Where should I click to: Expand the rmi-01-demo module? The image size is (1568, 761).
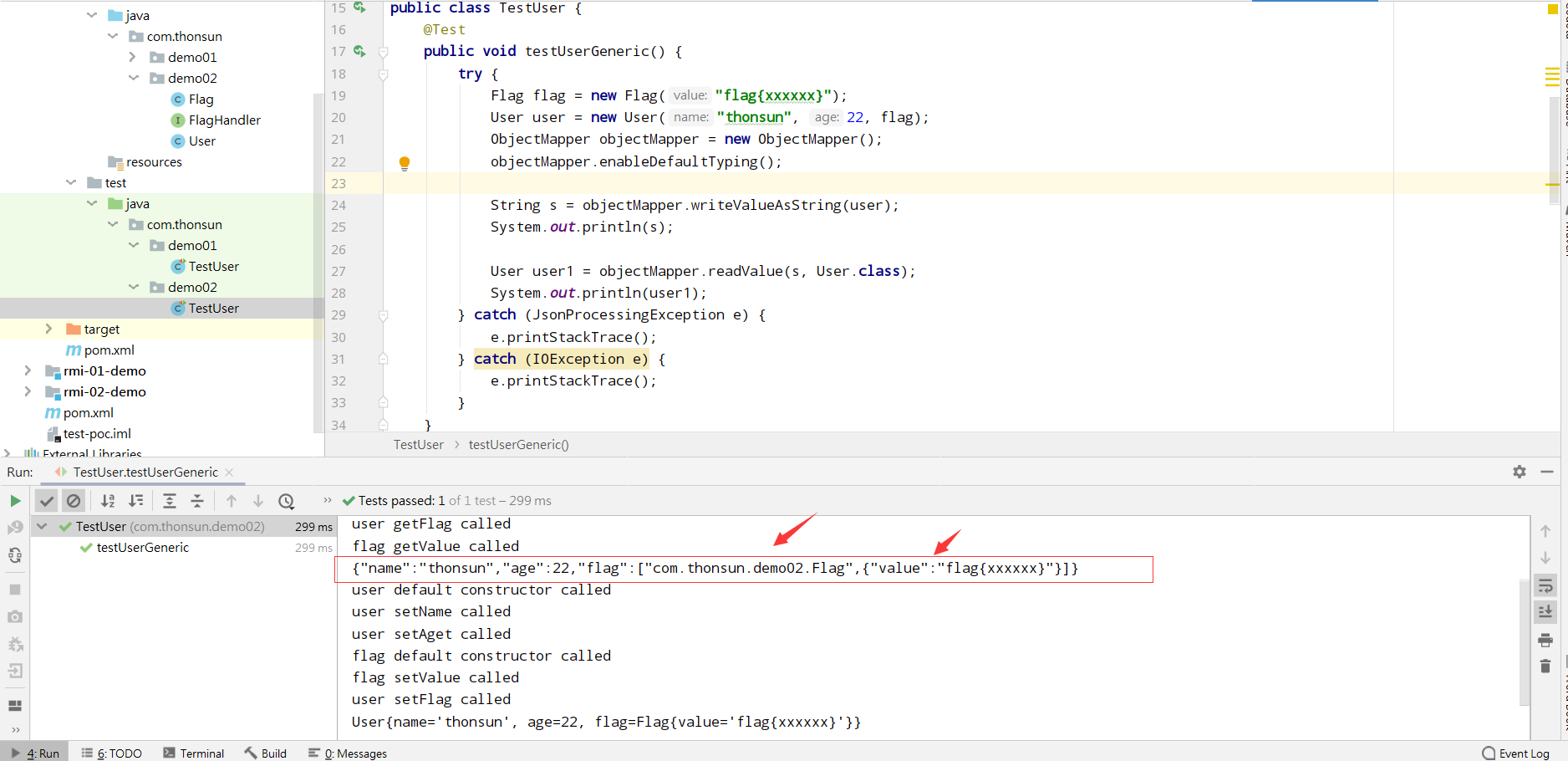(x=28, y=370)
